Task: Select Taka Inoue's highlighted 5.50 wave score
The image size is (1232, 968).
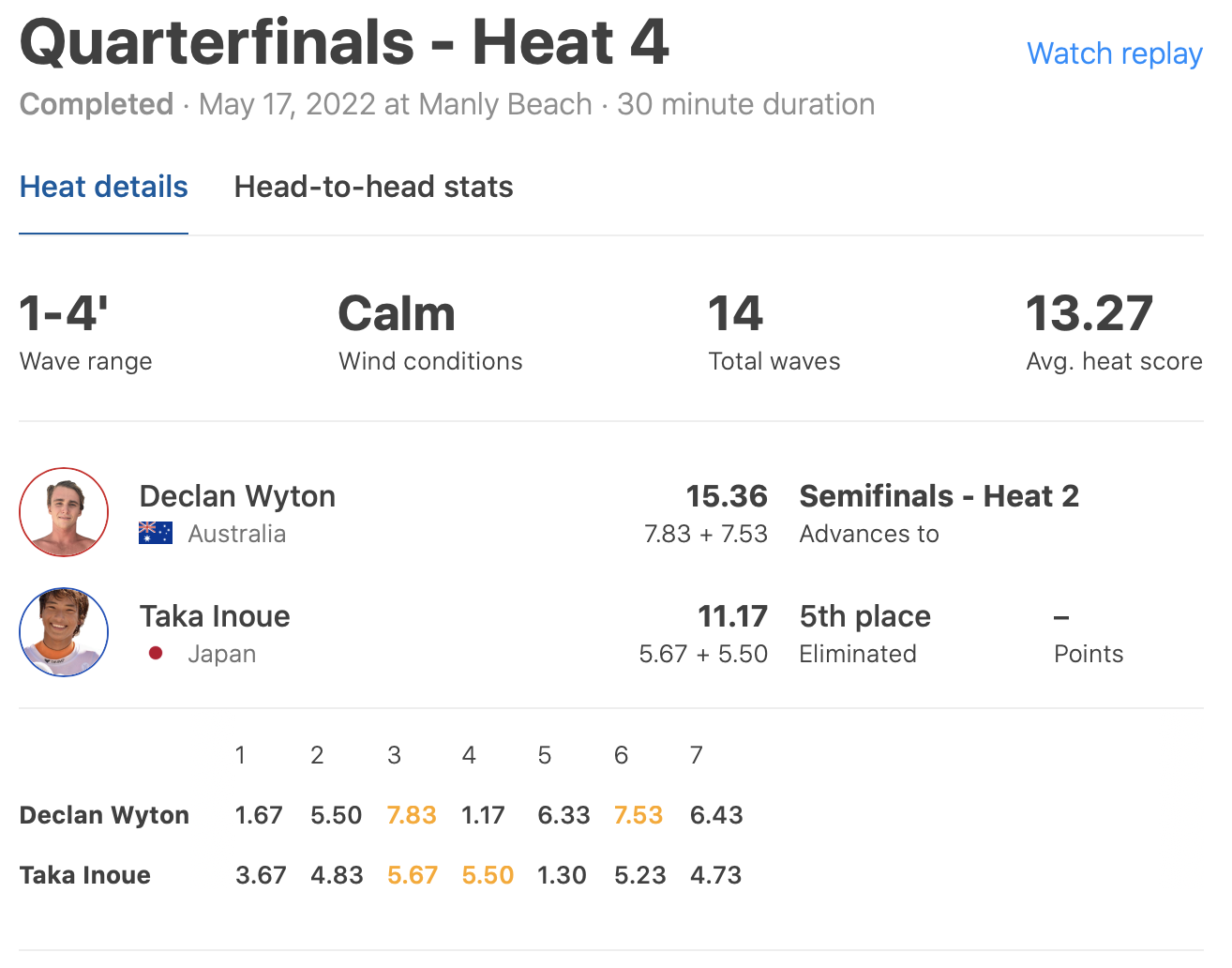Action: click(x=488, y=875)
